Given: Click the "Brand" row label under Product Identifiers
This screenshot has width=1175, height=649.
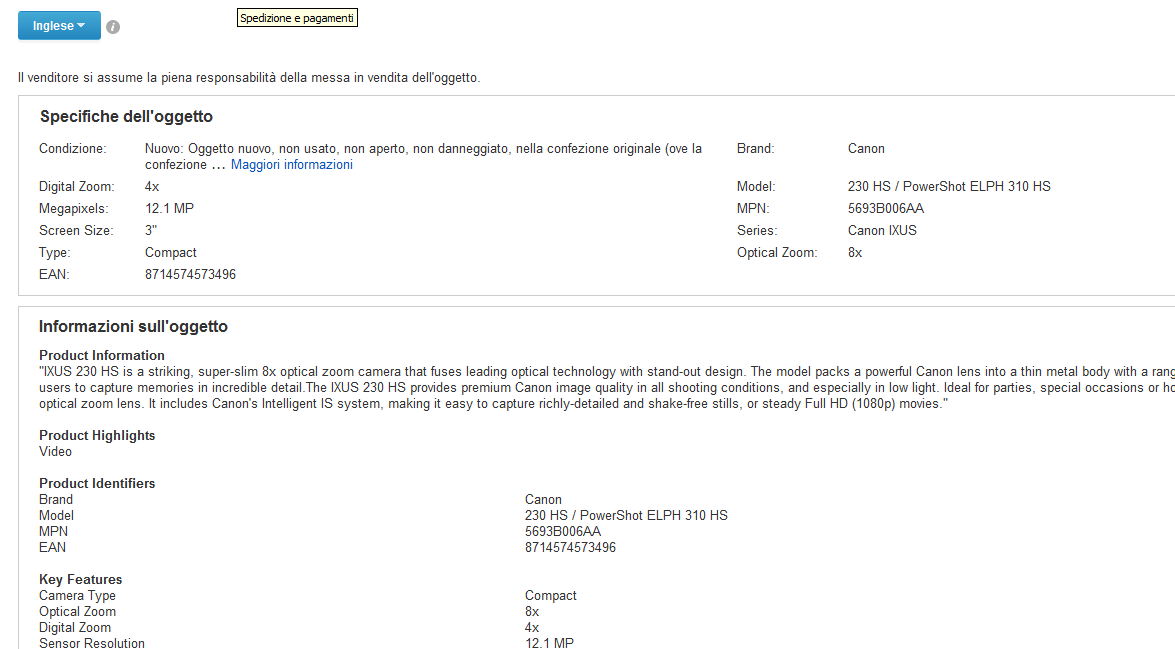Looking at the screenshot, I should tap(56, 500).
